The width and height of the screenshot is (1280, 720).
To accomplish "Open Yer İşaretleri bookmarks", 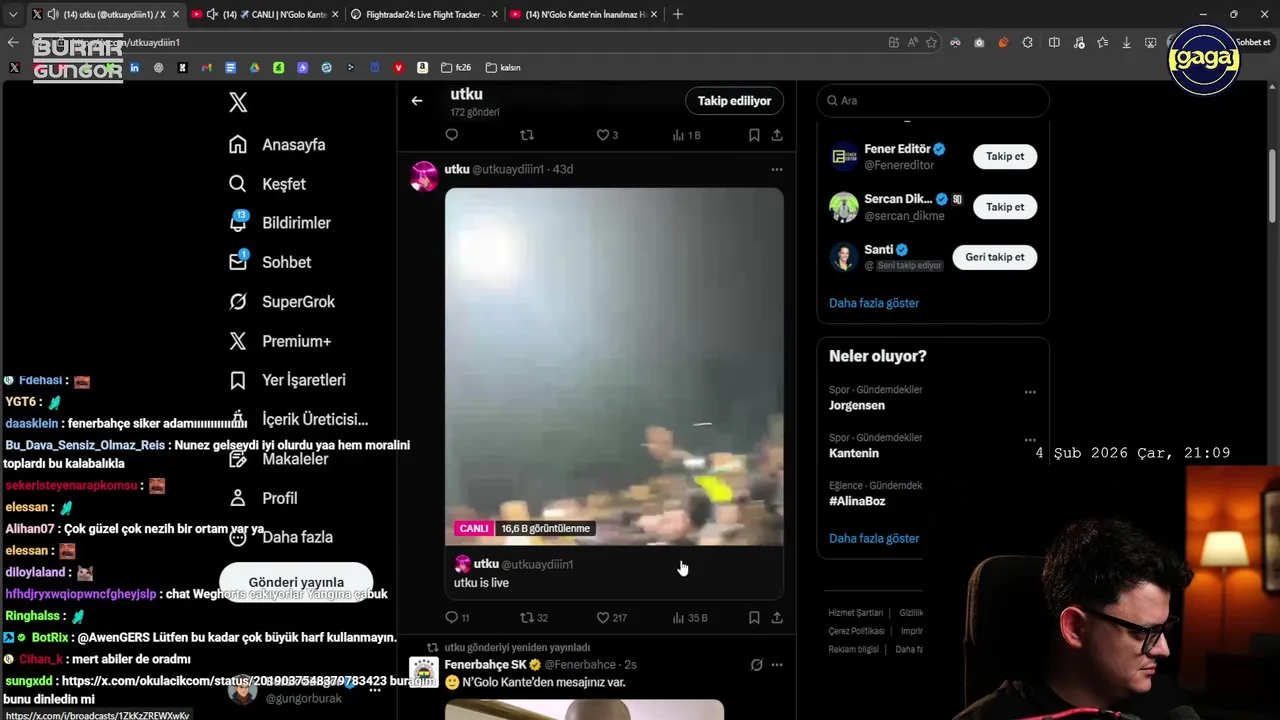I will point(287,380).
